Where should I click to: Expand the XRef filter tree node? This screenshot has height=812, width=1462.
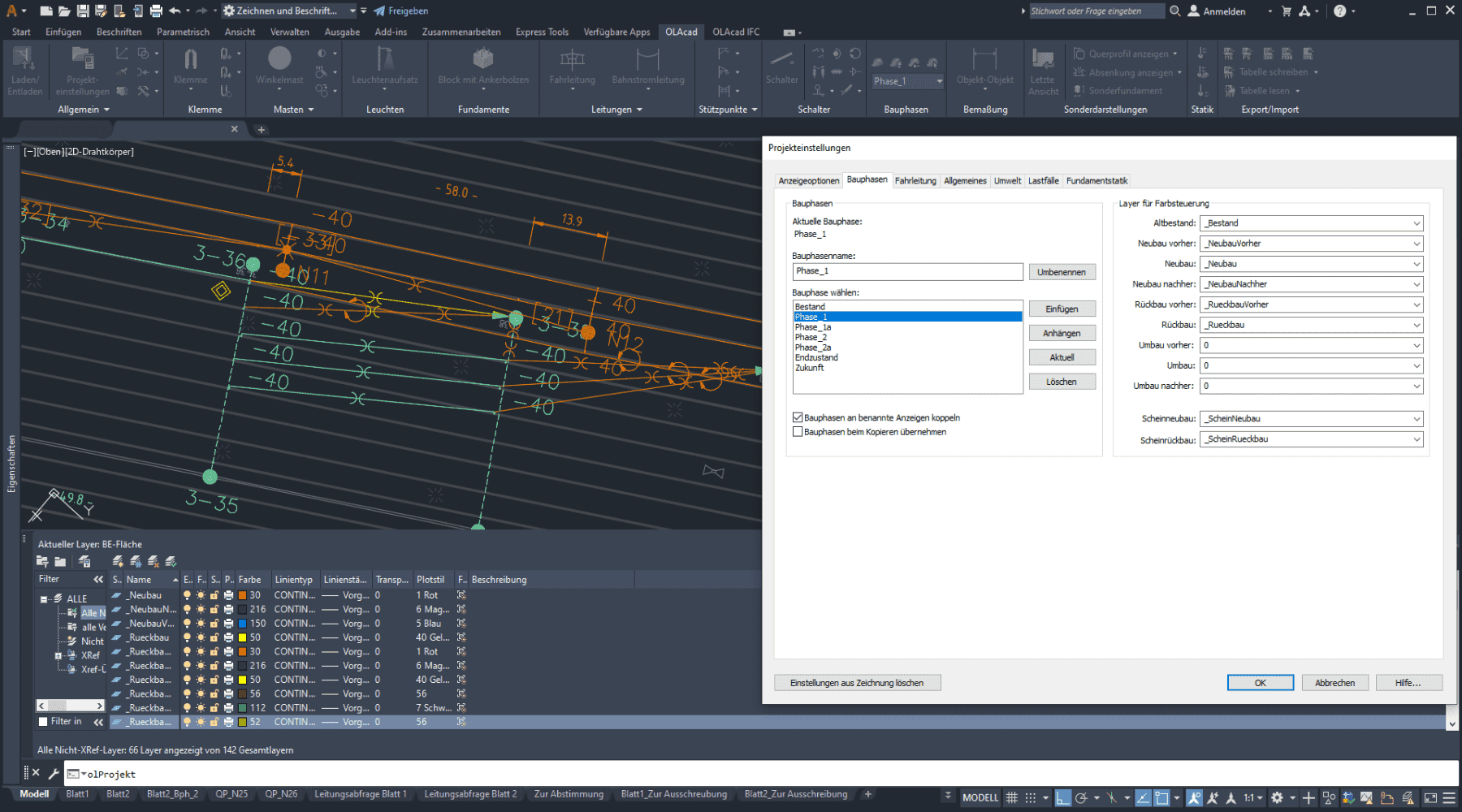(x=58, y=655)
